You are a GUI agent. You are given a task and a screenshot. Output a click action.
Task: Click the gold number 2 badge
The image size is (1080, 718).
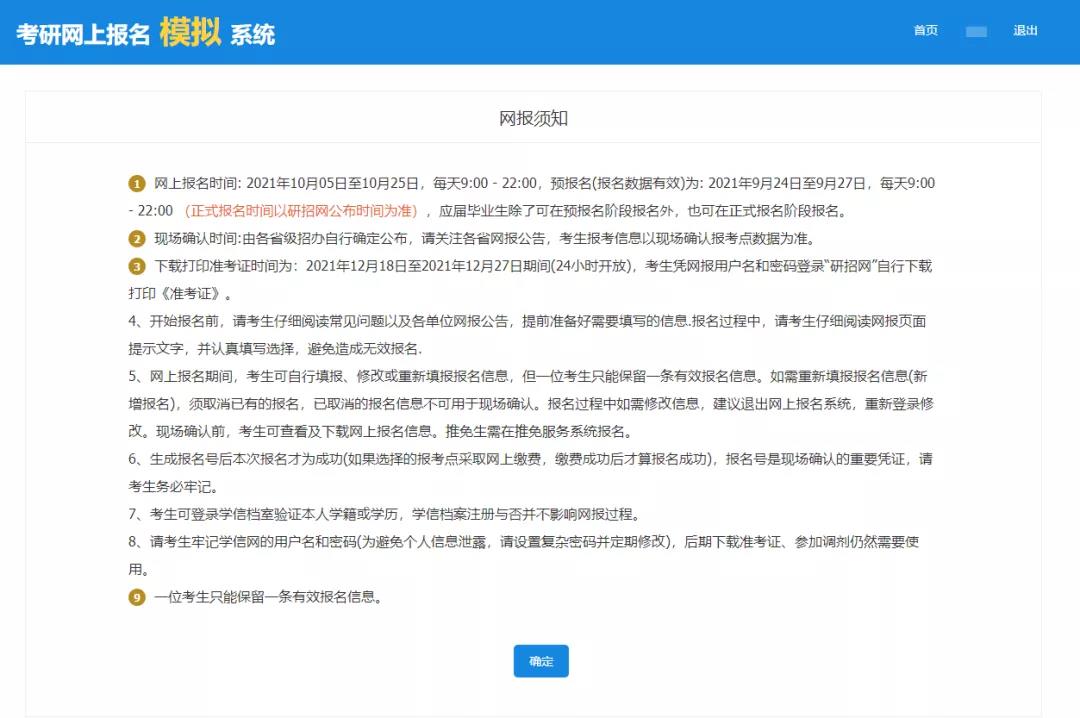point(137,239)
